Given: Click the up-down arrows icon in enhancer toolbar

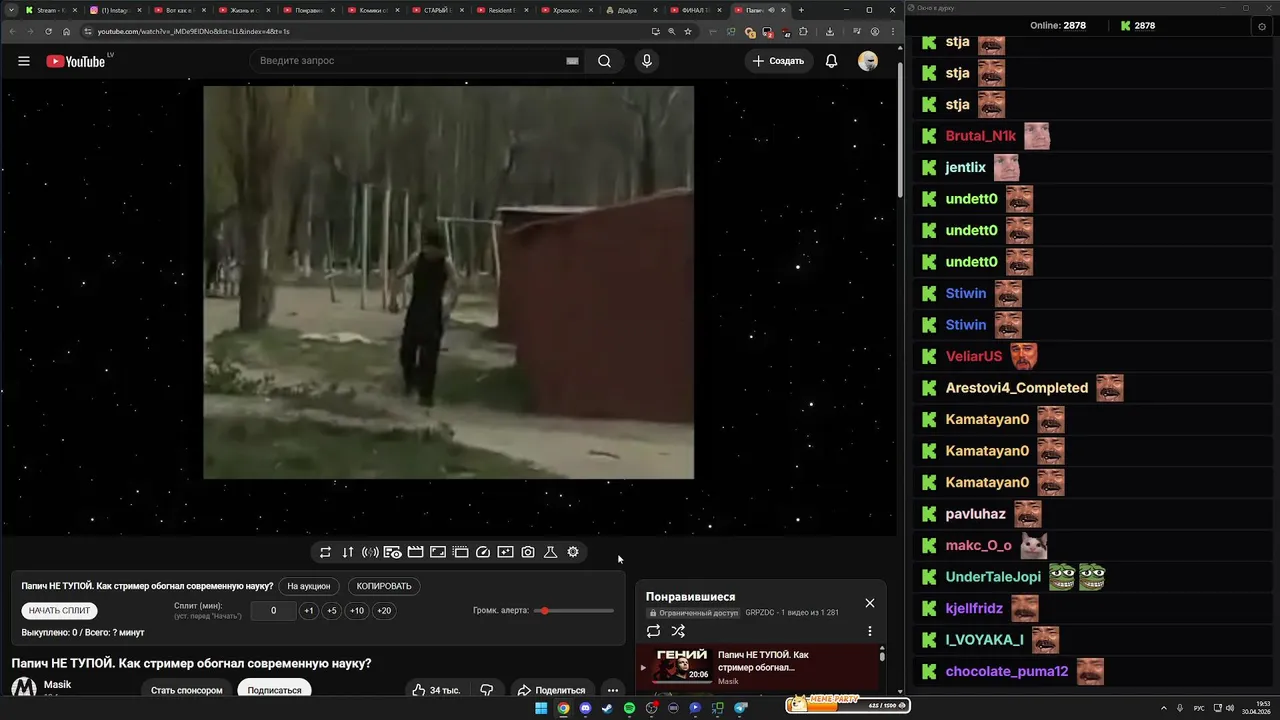Looking at the screenshot, I should [348, 552].
